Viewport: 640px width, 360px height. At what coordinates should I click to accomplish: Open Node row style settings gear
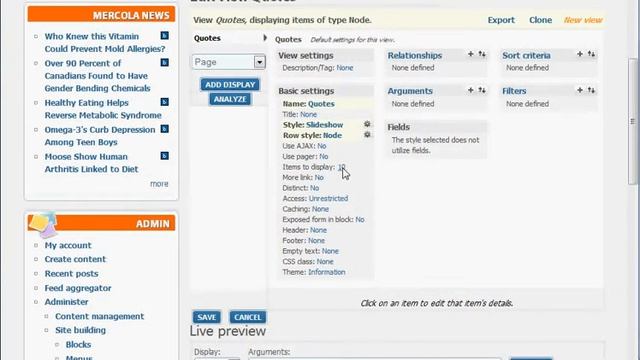(367, 134)
